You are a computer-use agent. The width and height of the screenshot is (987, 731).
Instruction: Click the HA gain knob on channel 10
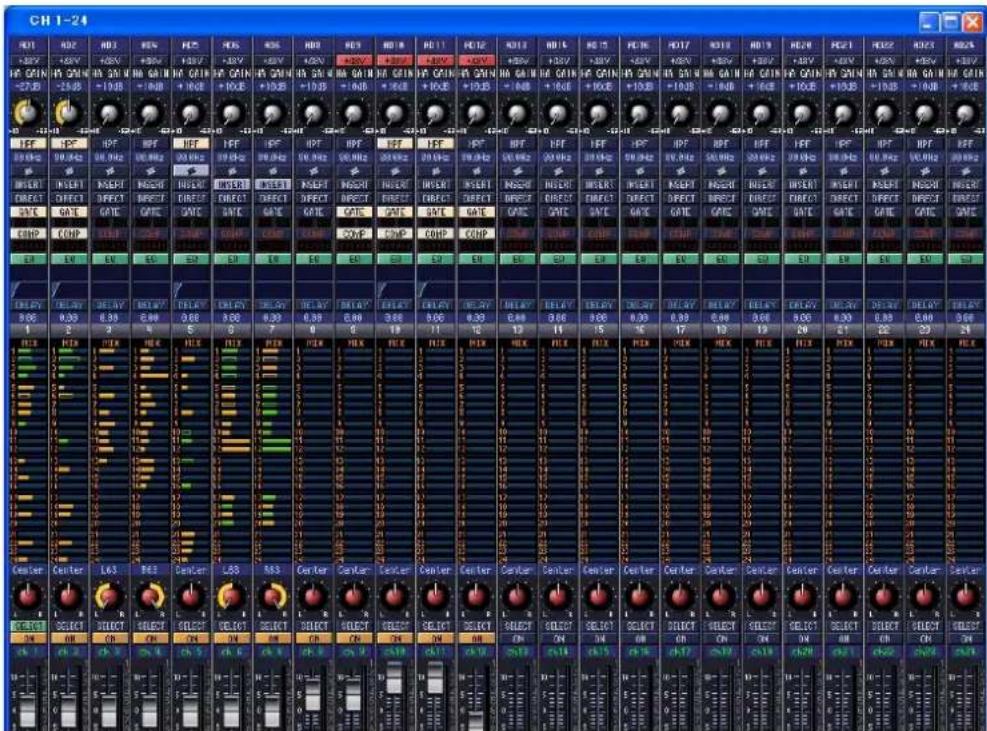click(395, 113)
